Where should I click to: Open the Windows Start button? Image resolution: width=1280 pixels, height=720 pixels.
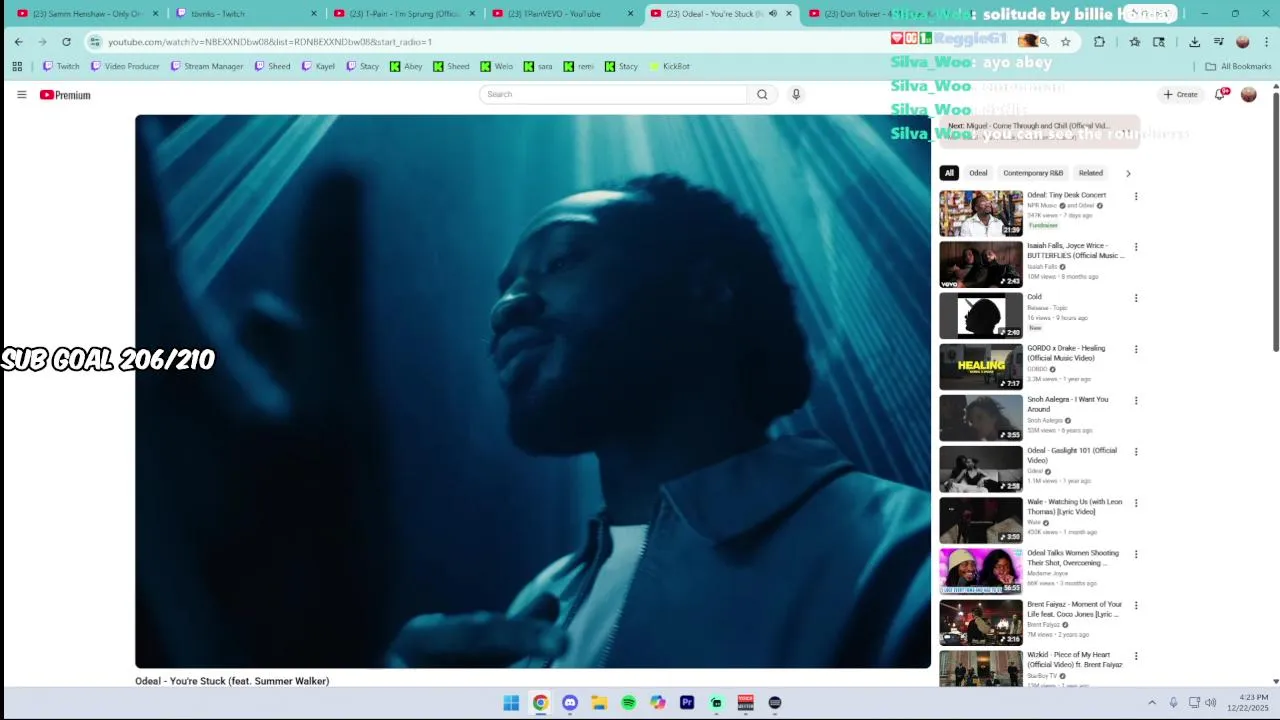click(x=511, y=703)
